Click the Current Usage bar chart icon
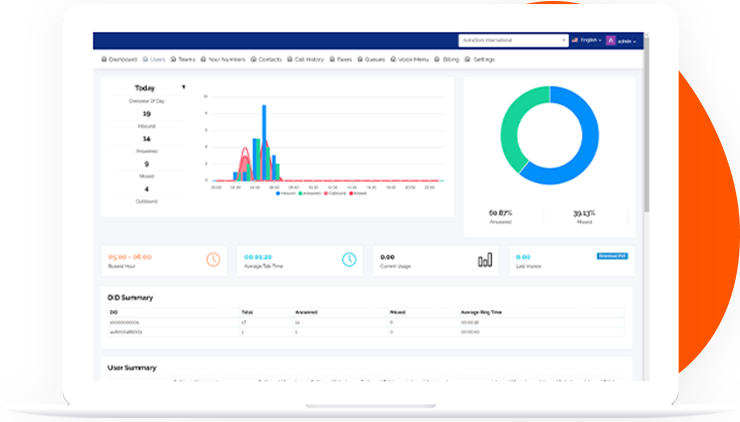740x422 pixels. pos(485,260)
